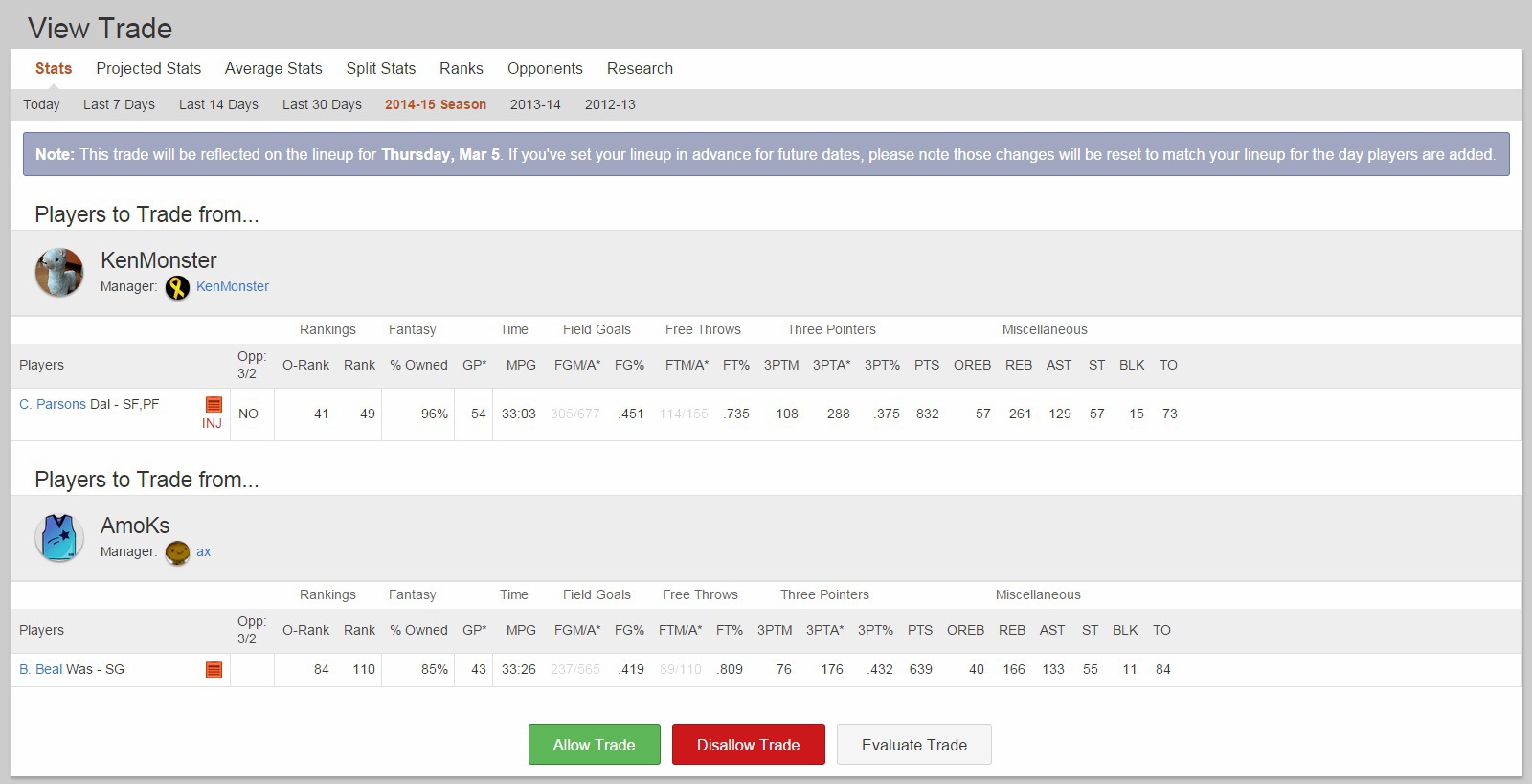Select the 2012-13 season filter
1532x784 pixels.
coord(610,104)
